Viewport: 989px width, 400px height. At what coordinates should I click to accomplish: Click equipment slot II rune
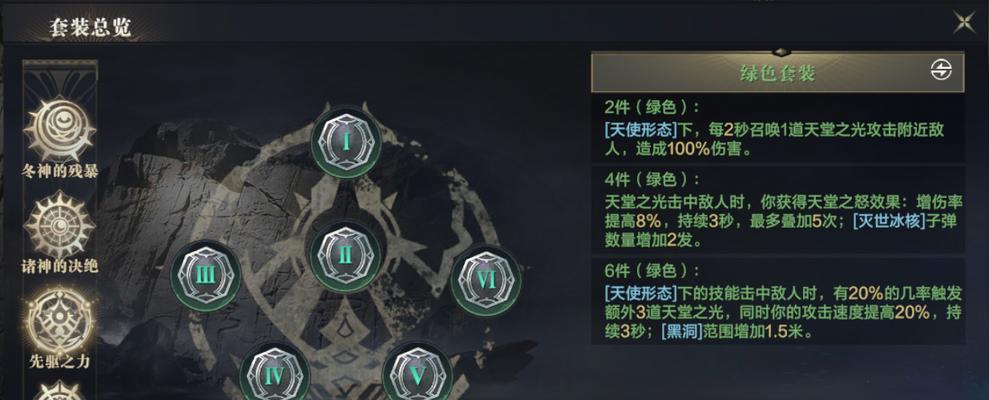(x=345, y=256)
